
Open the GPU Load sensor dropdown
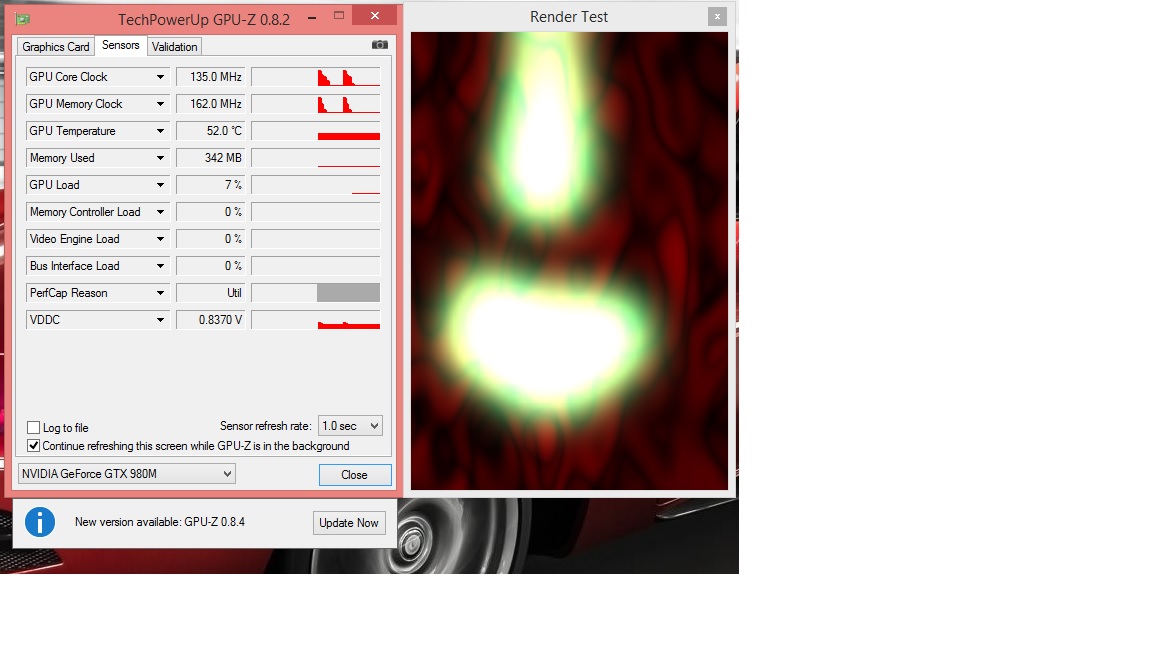coord(160,185)
